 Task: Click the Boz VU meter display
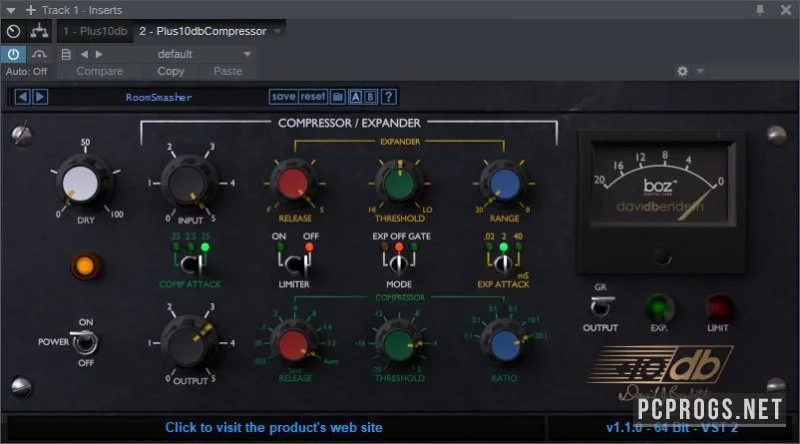point(662,184)
